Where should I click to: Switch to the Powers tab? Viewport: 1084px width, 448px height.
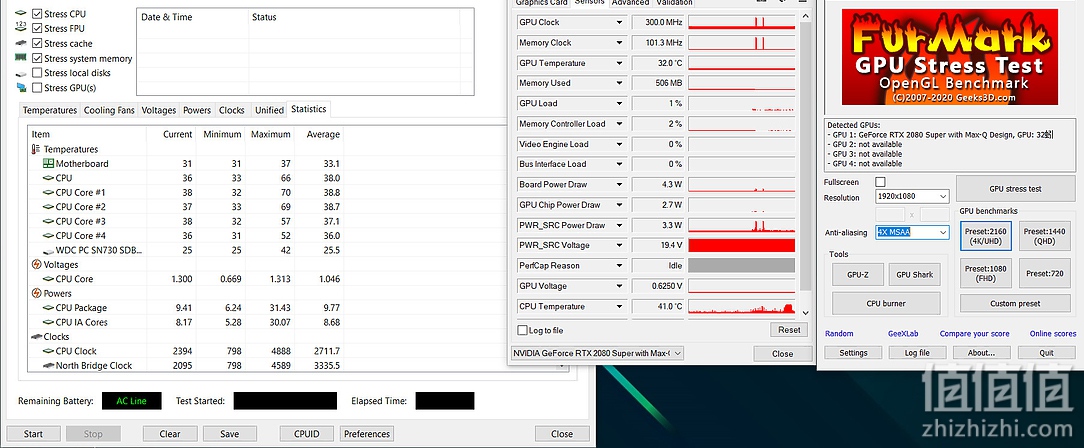pyautogui.click(x=197, y=110)
